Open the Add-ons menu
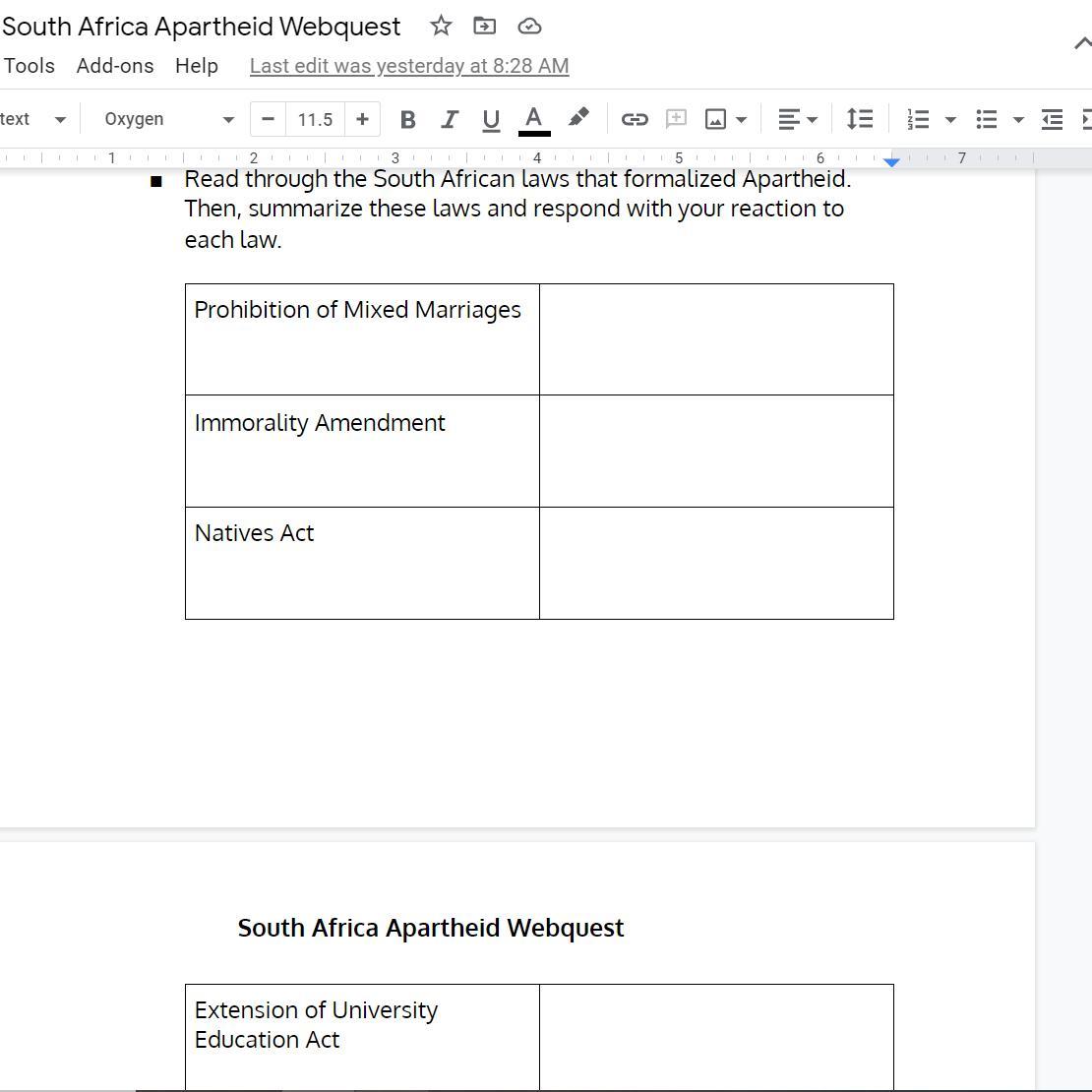 (x=115, y=66)
